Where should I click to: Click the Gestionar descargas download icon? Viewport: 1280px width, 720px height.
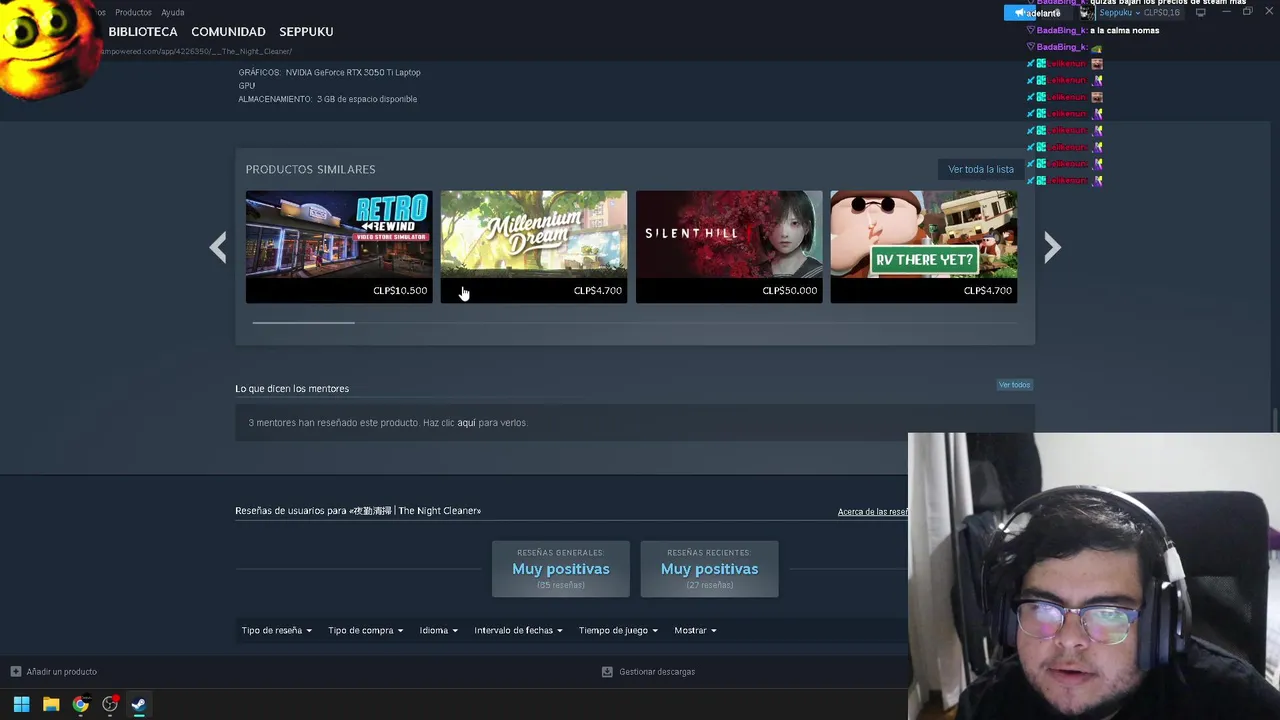click(x=607, y=672)
